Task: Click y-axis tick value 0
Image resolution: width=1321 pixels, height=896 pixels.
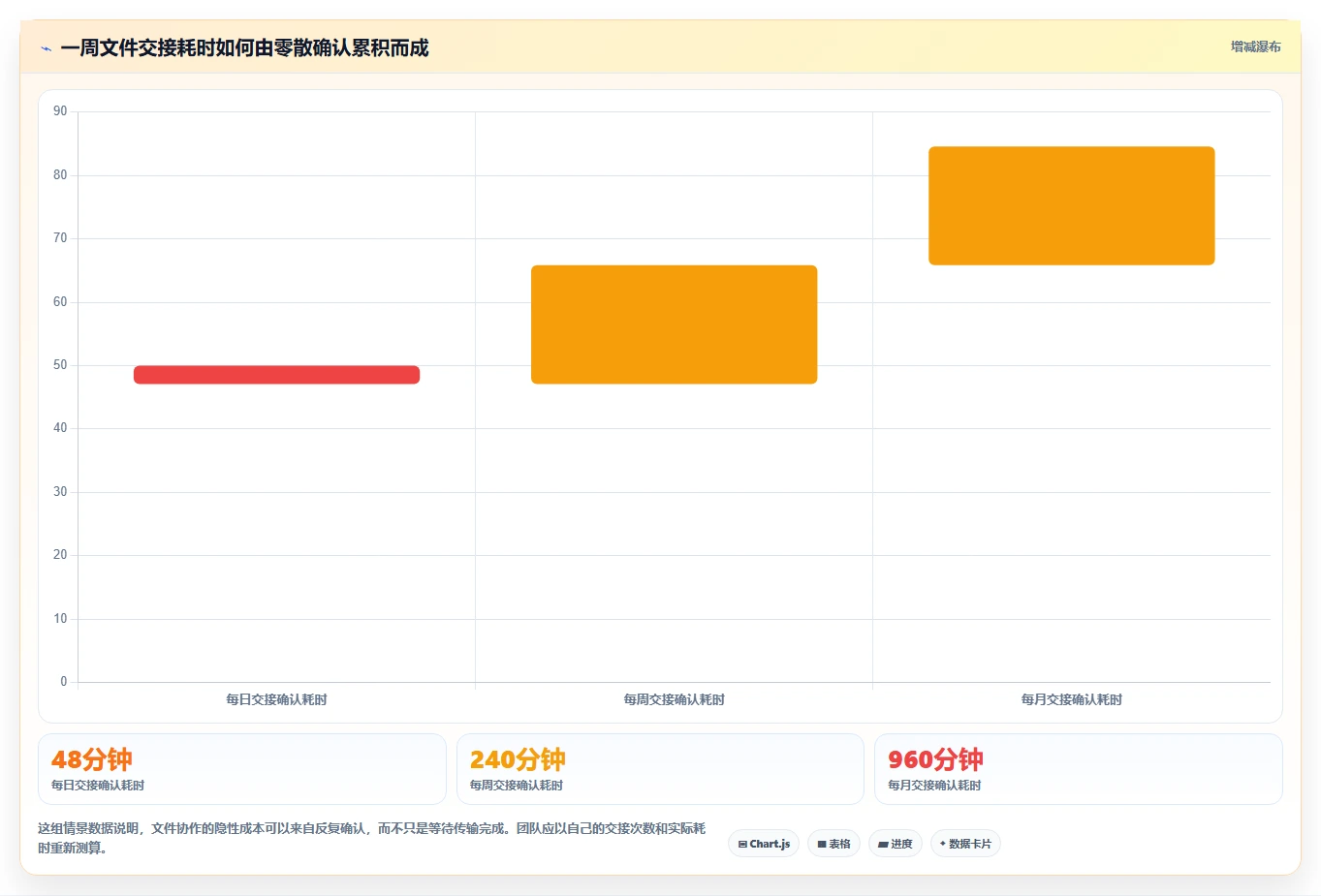Action: pyautogui.click(x=64, y=682)
